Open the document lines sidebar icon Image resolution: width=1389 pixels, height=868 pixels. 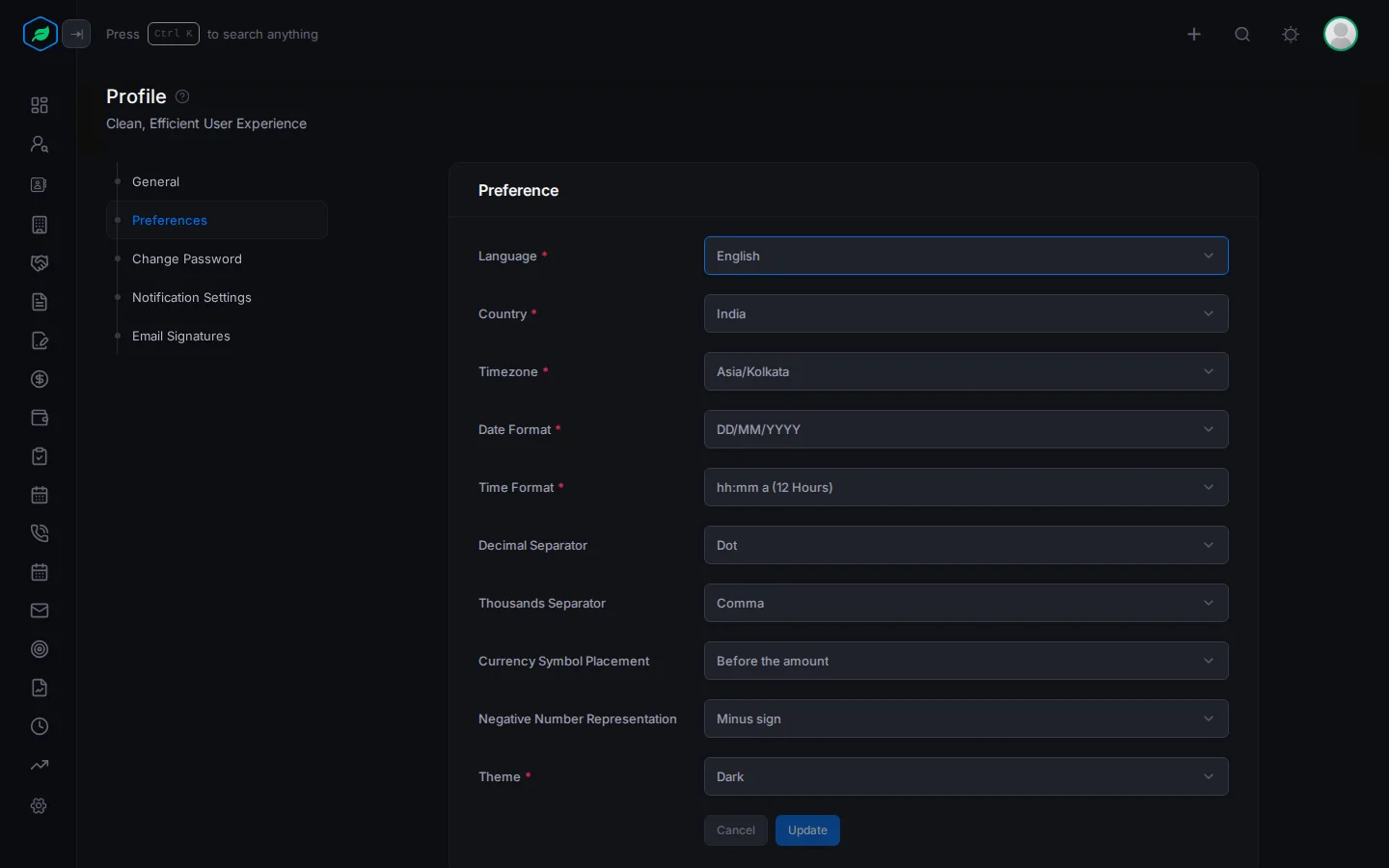(x=40, y=302)
